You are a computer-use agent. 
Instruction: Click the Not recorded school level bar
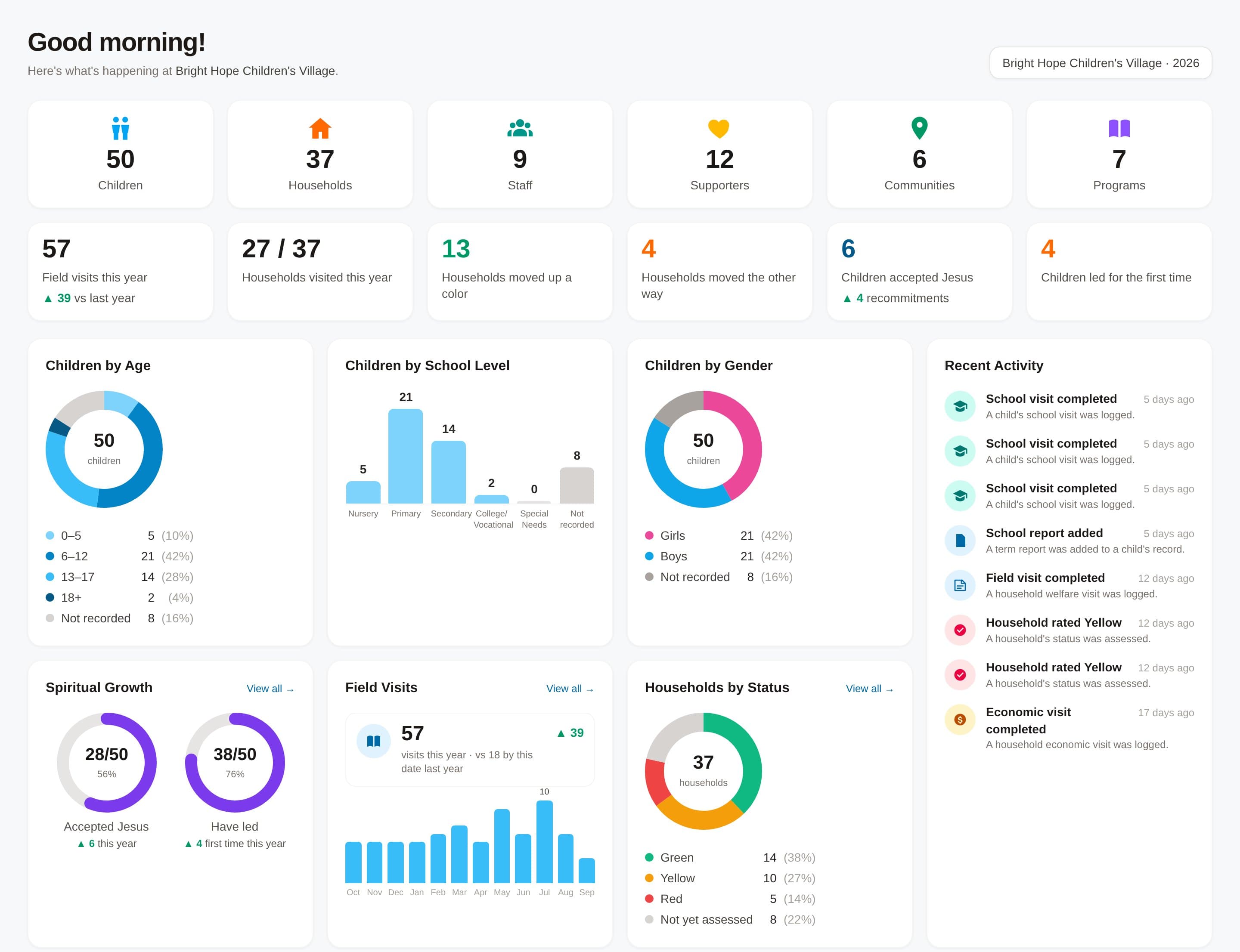point(577,485)
